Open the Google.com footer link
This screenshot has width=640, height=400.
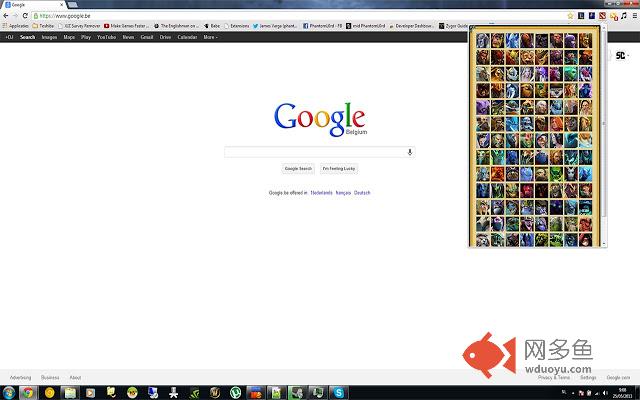tap(618, 378)
